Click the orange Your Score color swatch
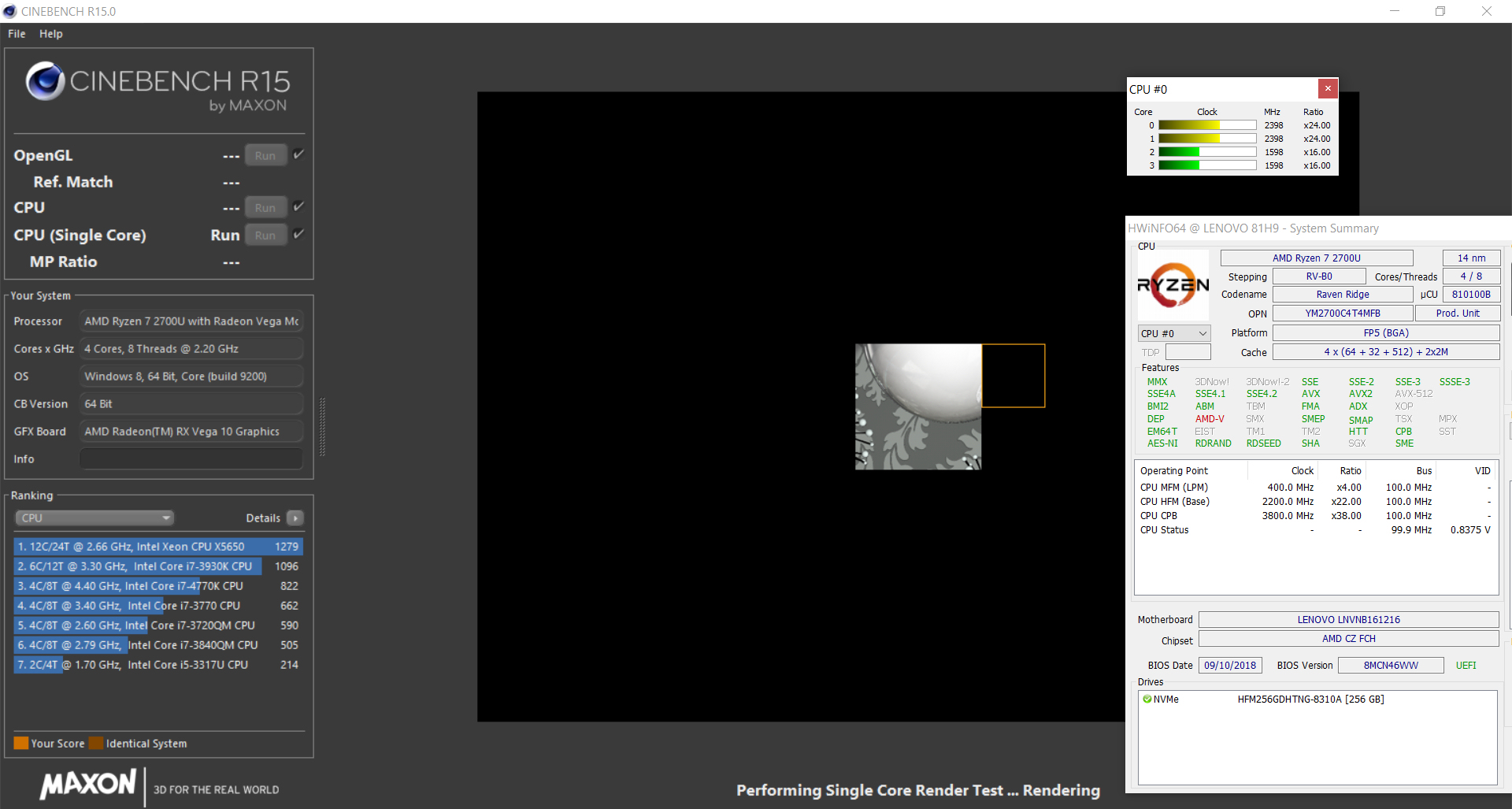This screenshot has width=1512, height=809. click(x=20, y=743)
